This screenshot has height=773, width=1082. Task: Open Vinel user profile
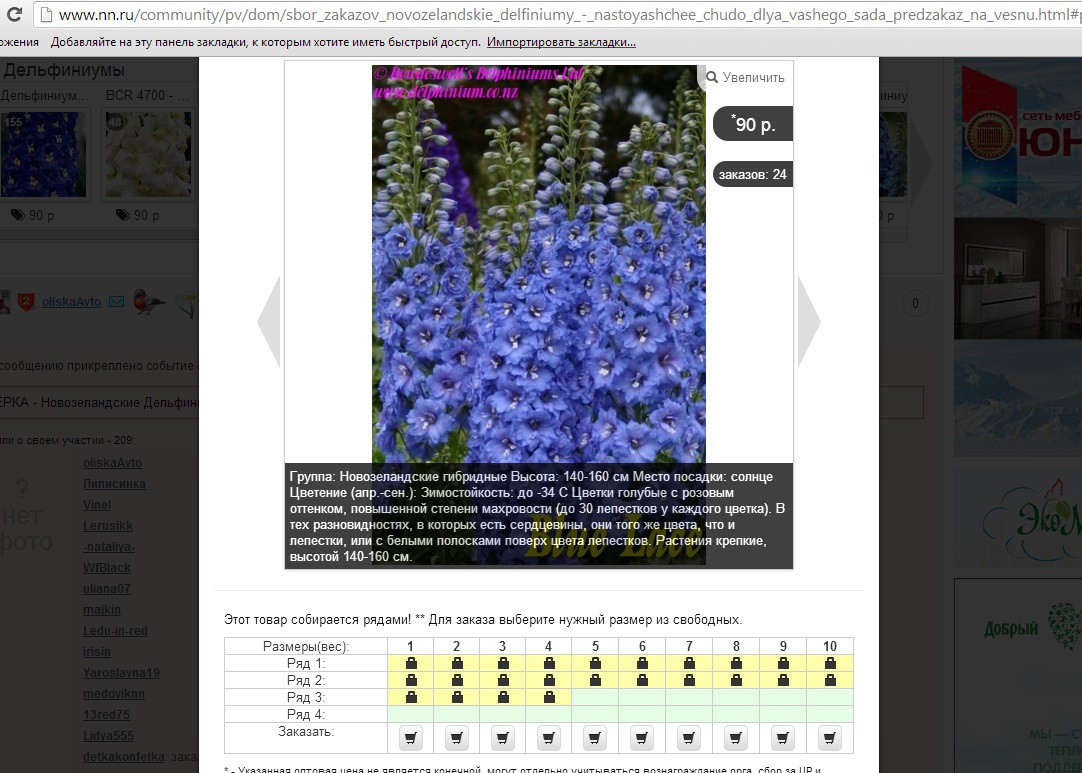(97, 505)
